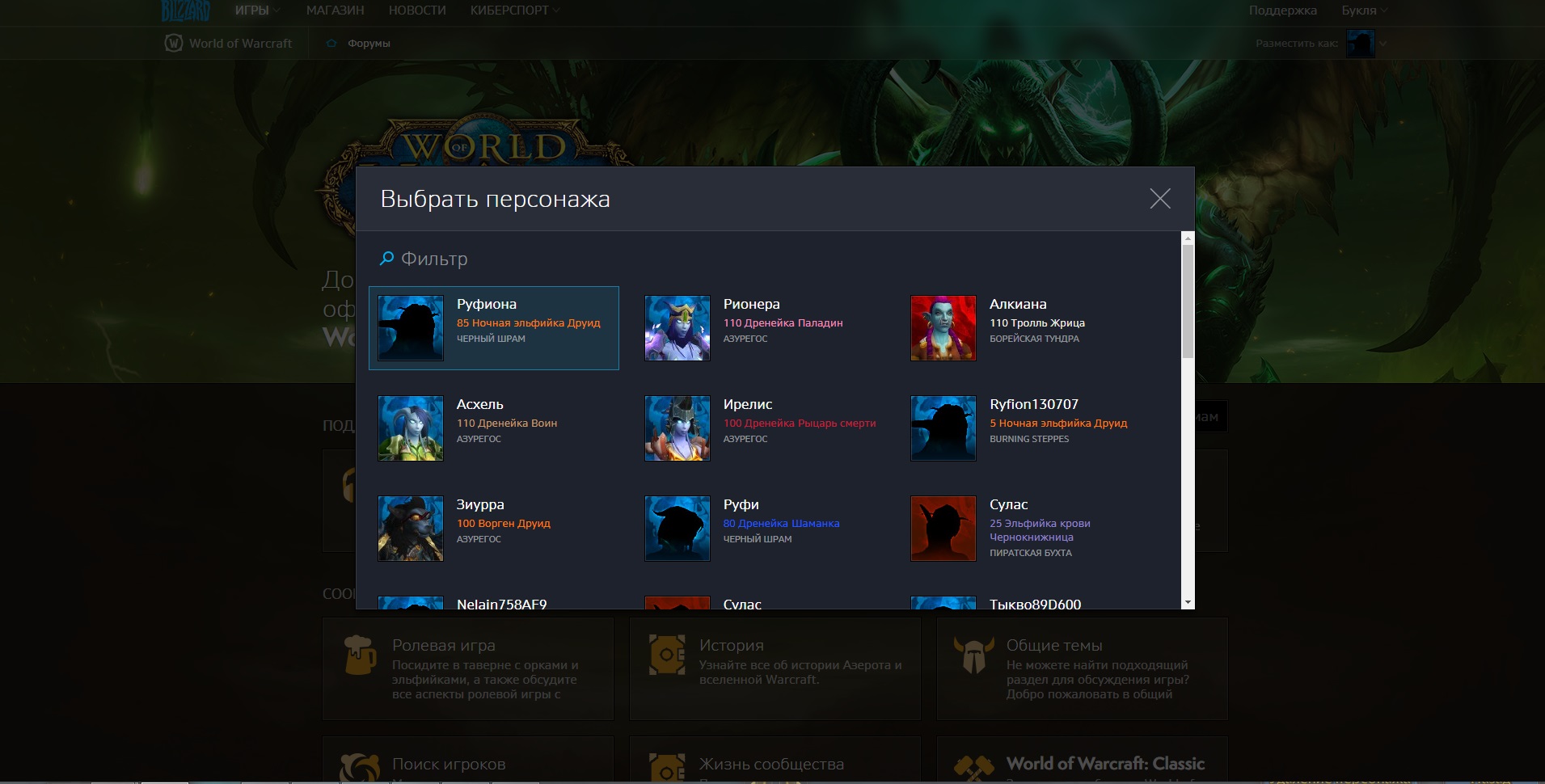Click the text 100 Дренейка Рыцарь смерти

(800, 423)
